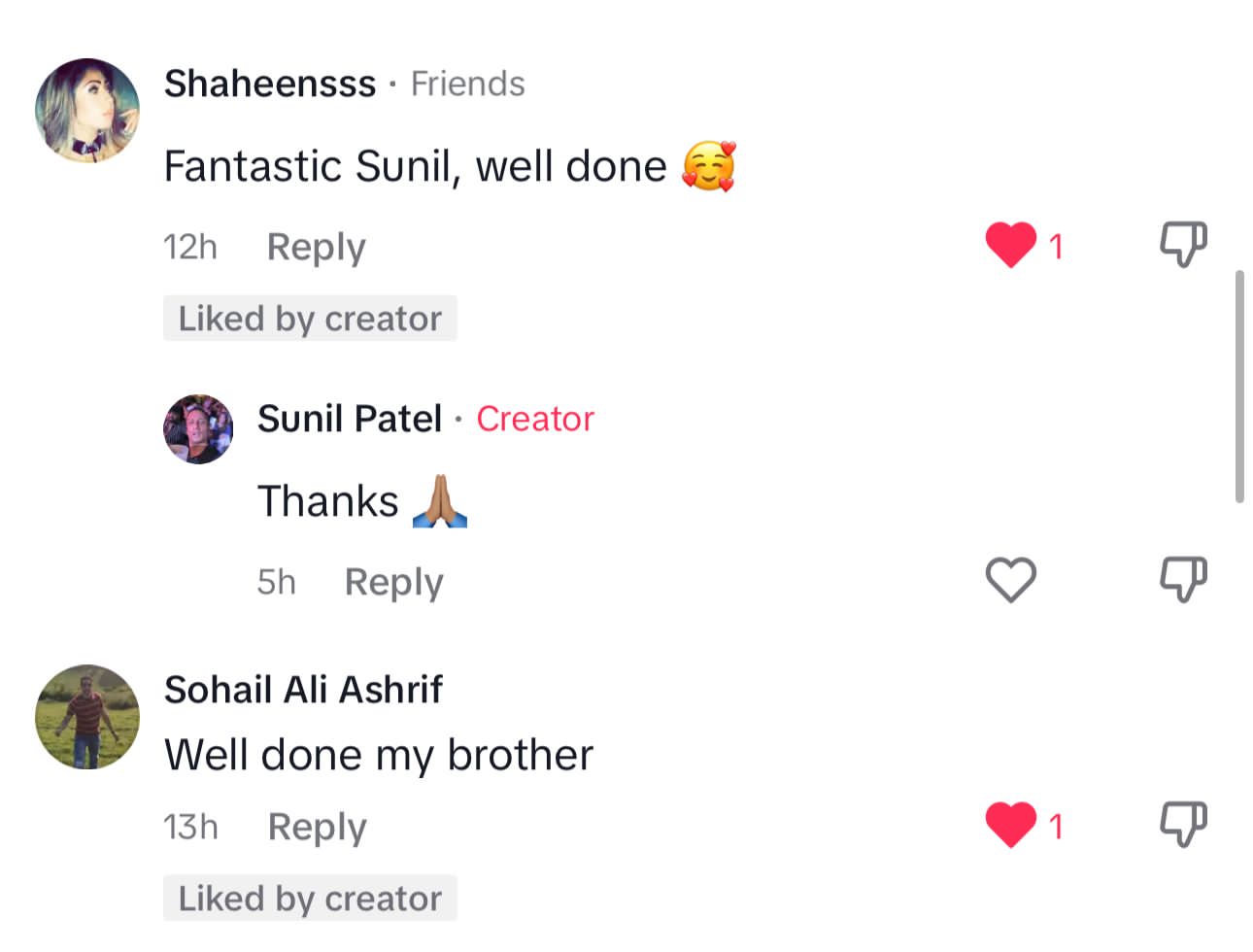Unlike Shaheensss's comment via red heart

(1011, 245)
